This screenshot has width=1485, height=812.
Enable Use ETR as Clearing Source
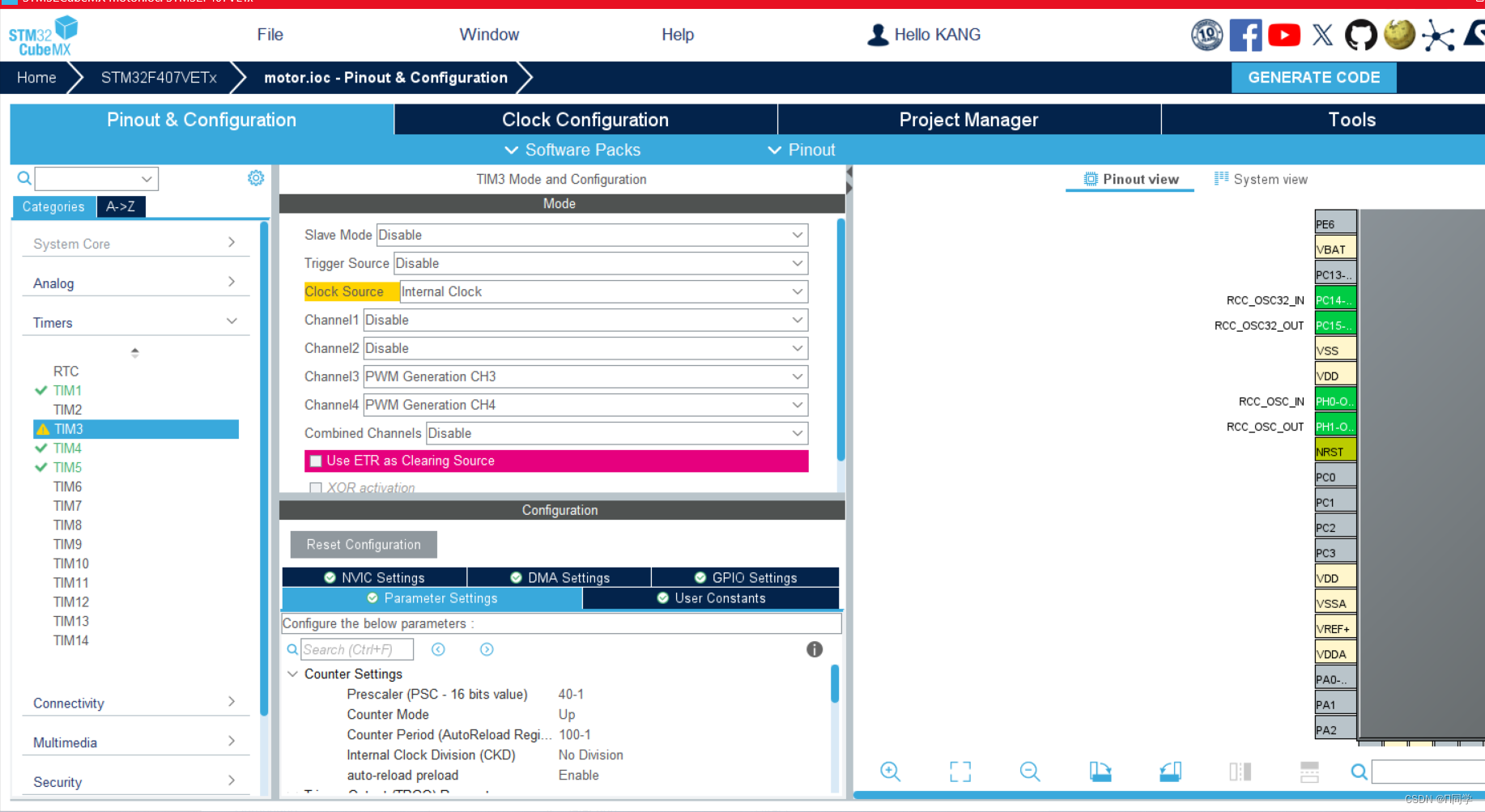click(316, 461)
